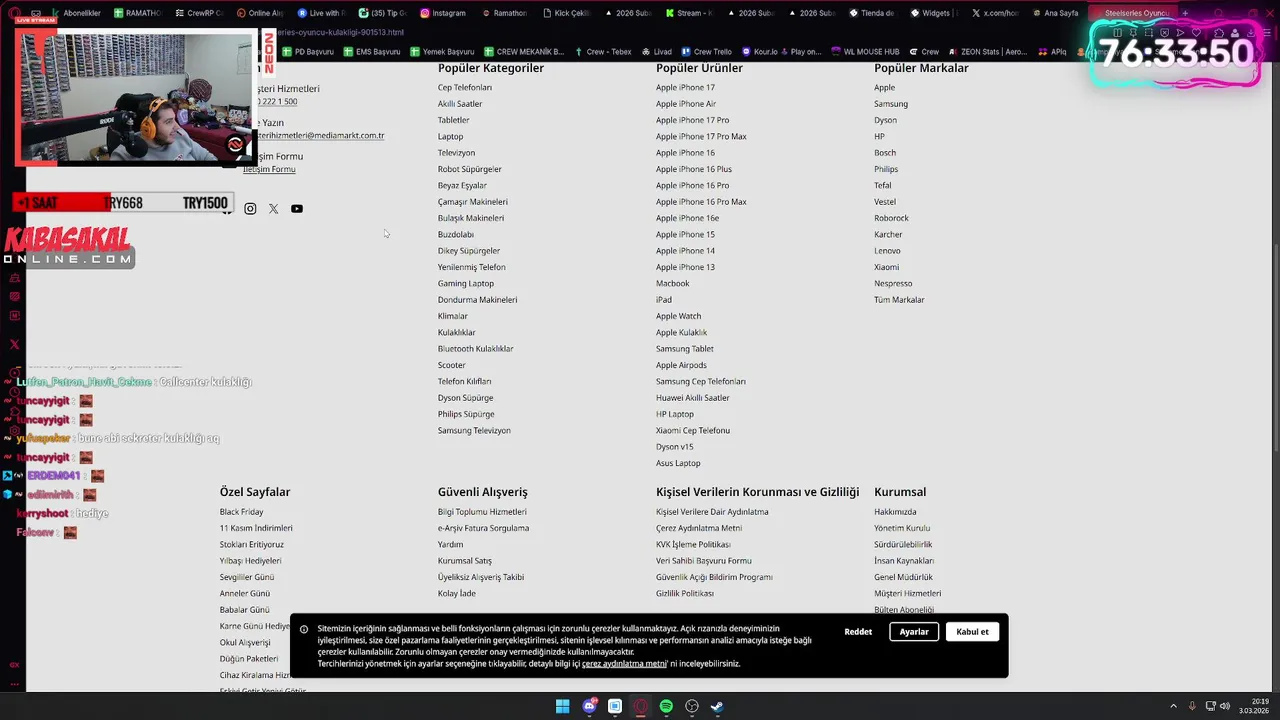The image size is (1280, 720).
Task: Open the Crew Trello bookmark
Action: tap(706, 52)
